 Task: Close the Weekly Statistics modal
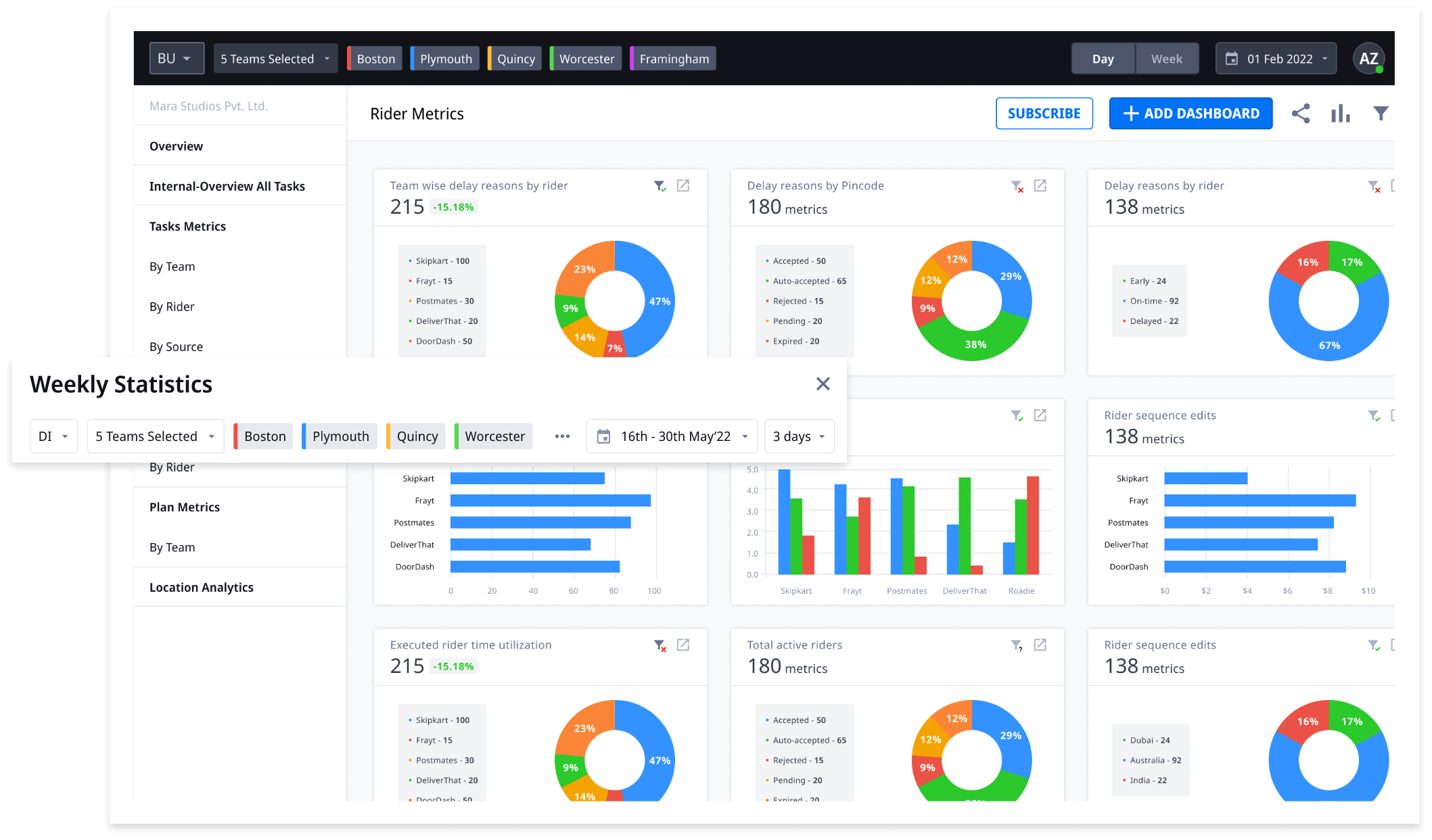pyautogui.click(x=823, y=384)
